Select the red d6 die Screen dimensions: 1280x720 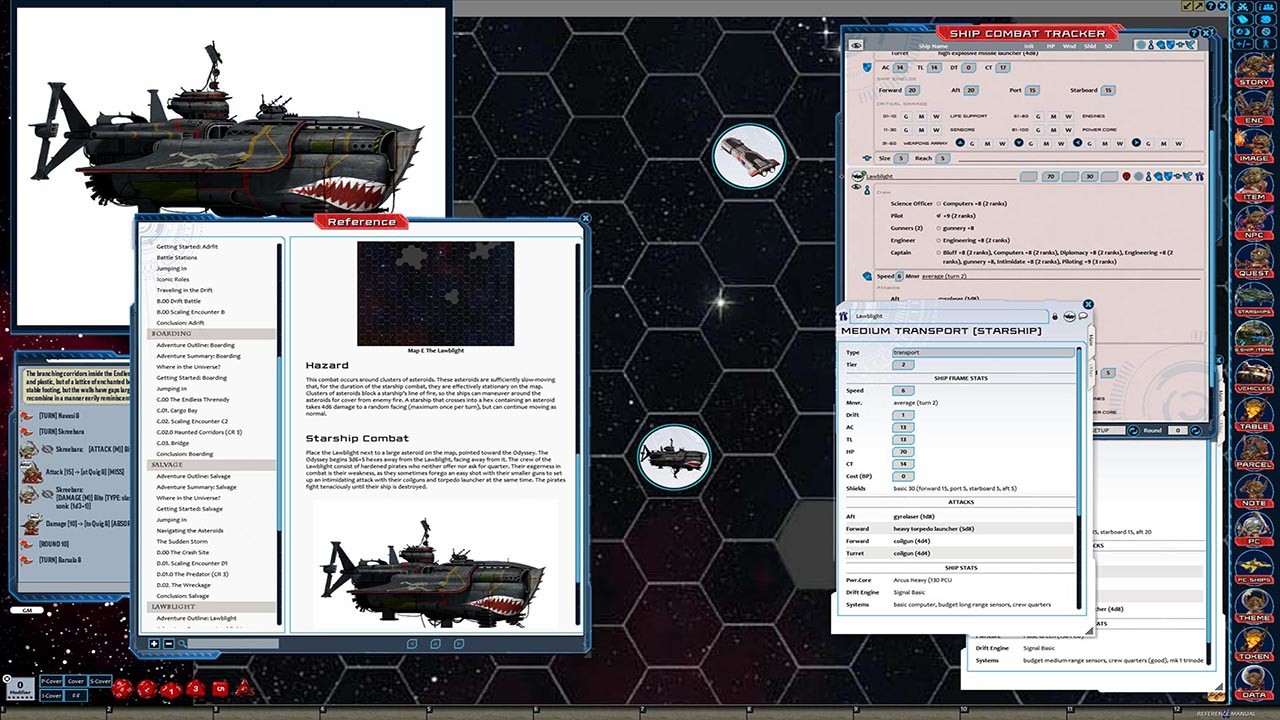pos(220,688)
